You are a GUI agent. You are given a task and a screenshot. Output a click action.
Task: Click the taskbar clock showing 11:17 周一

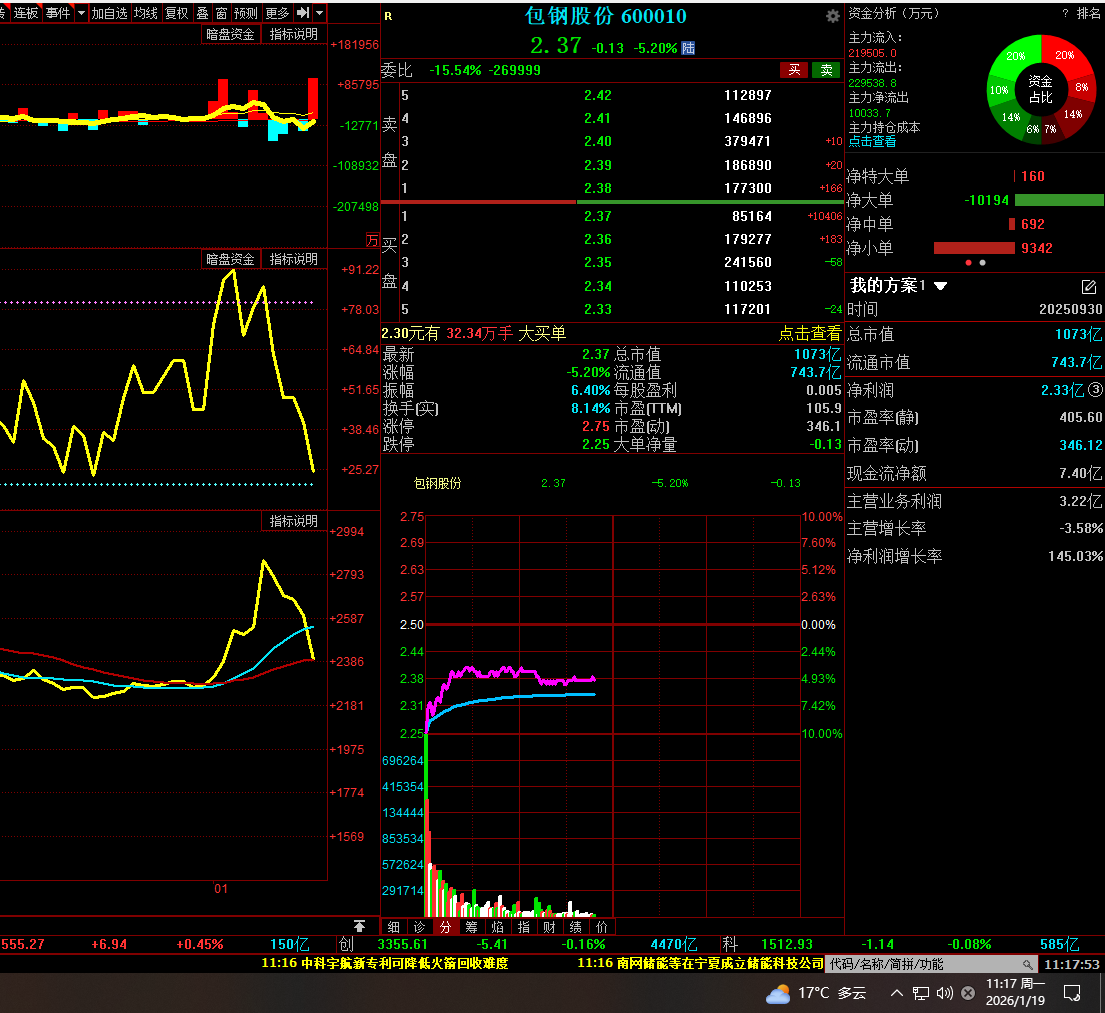click(1015, 993)
